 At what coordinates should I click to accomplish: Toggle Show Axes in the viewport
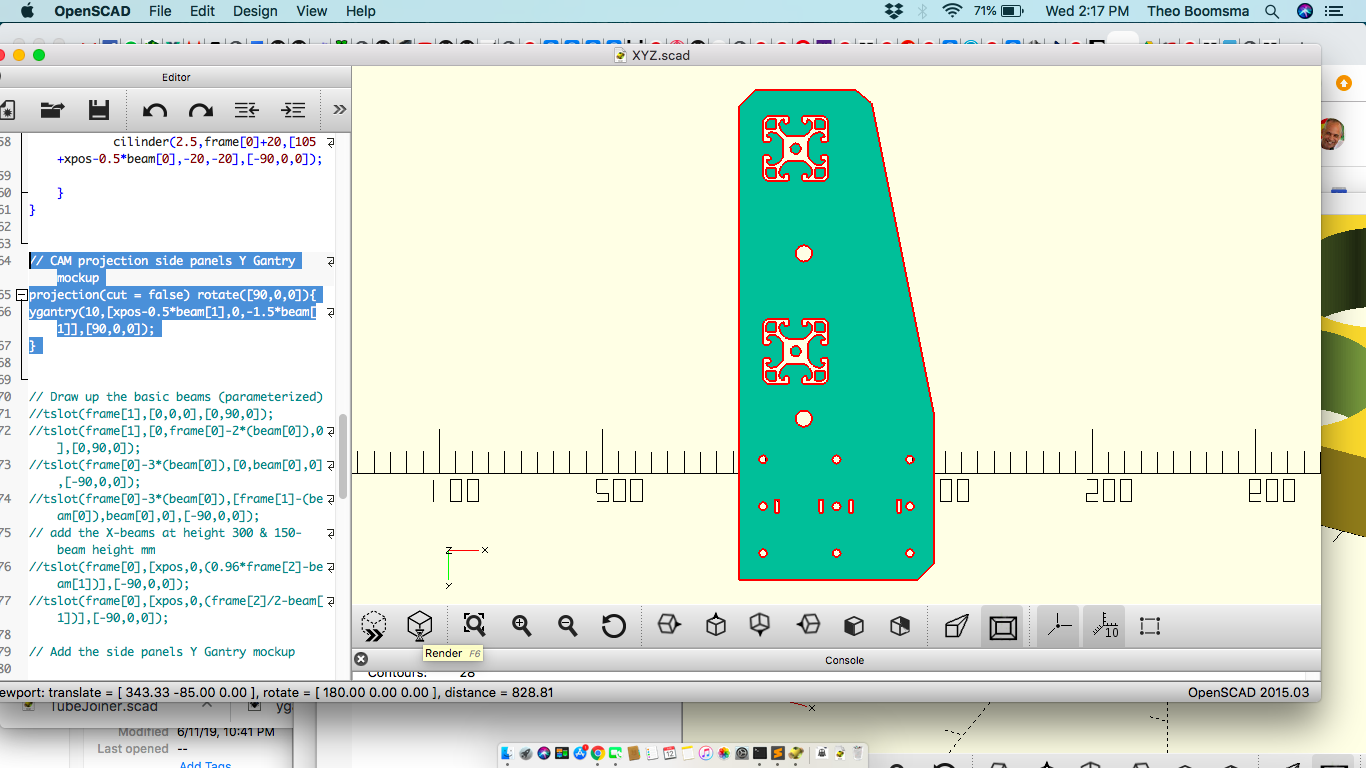pyautogui.click(x=1057, y=626)
